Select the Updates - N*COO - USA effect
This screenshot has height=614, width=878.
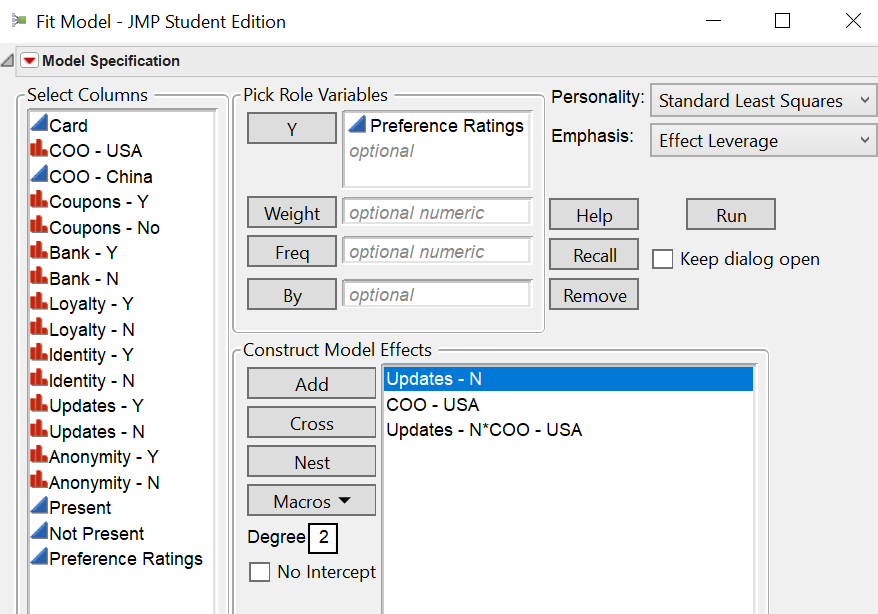click(484, 430)
